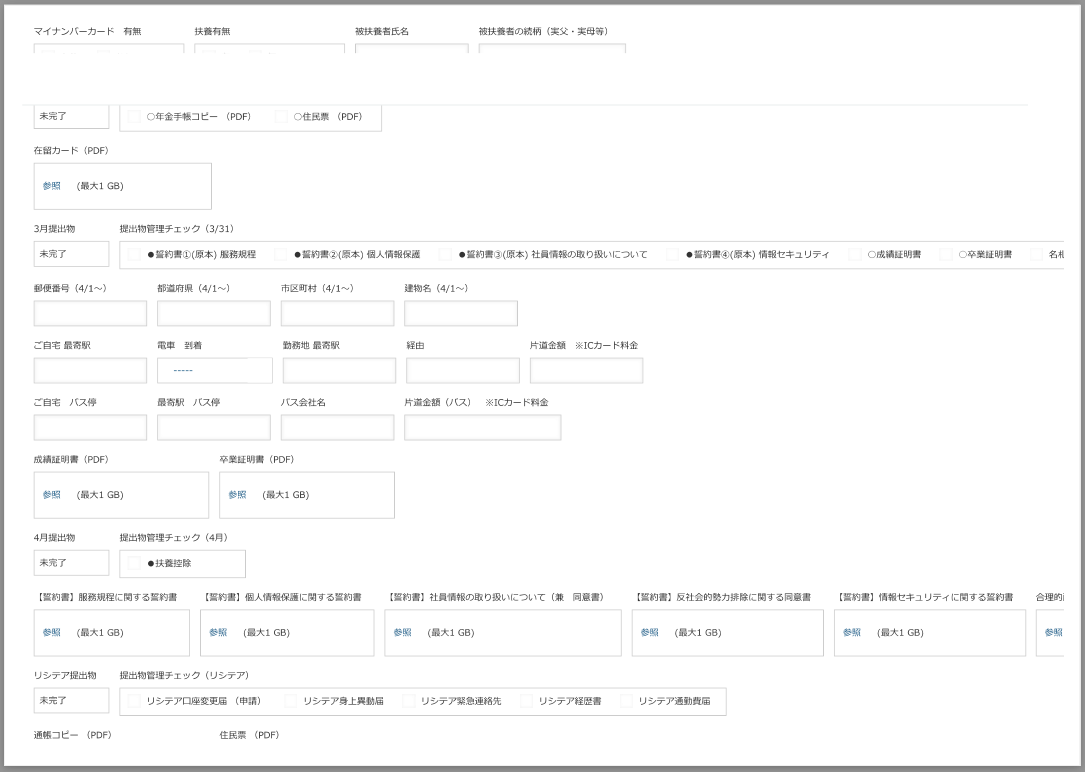
Task: Tick リシテア経歴書 checkbox
Action: pos(527,701)
